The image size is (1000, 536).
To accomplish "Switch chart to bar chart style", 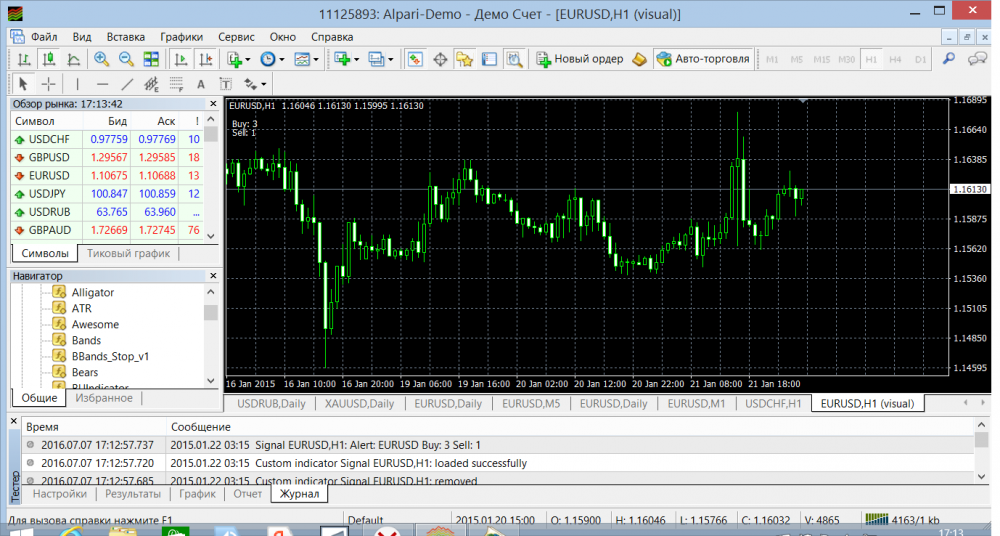I will pos(24,59).
